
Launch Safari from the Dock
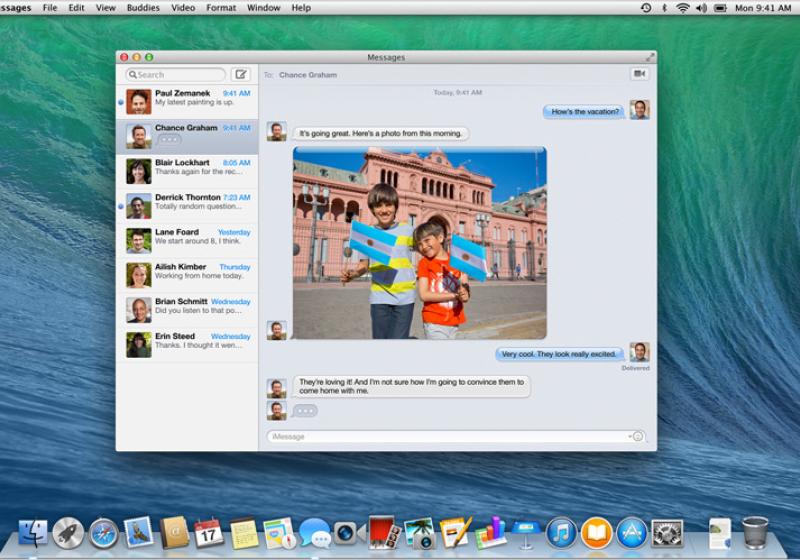click(103, 534)
